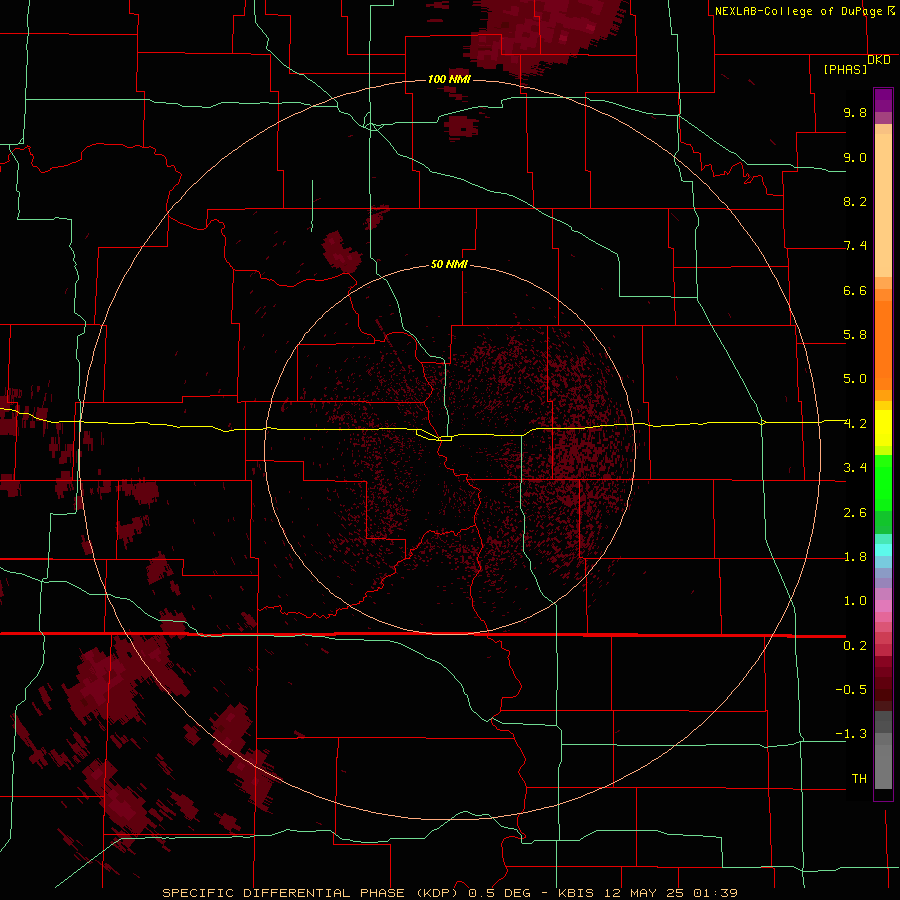
Task: Click the 6.6 legend value
Action: [x=855, y=290]
